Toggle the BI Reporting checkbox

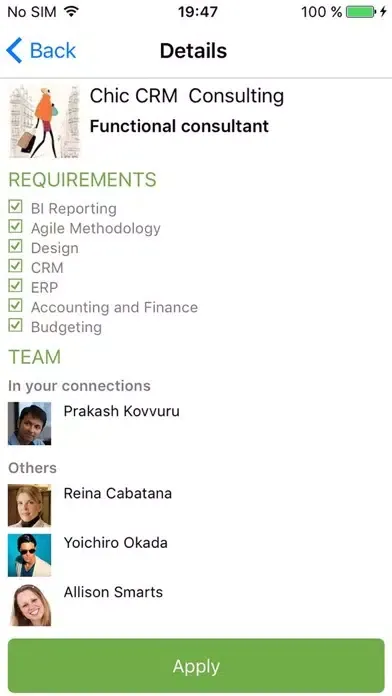coord(16,206)
